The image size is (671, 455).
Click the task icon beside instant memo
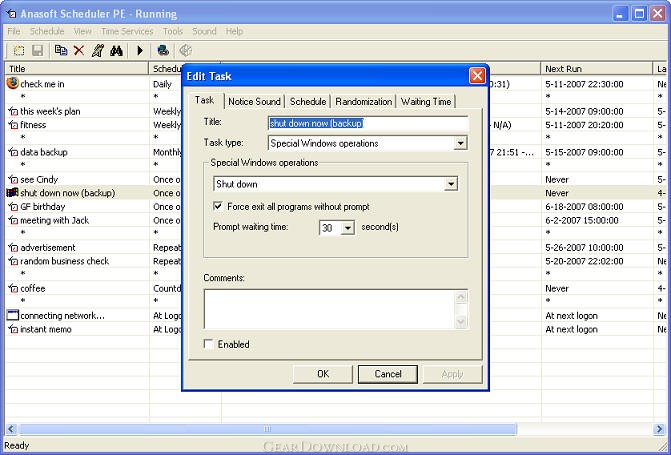coord(13,329)
